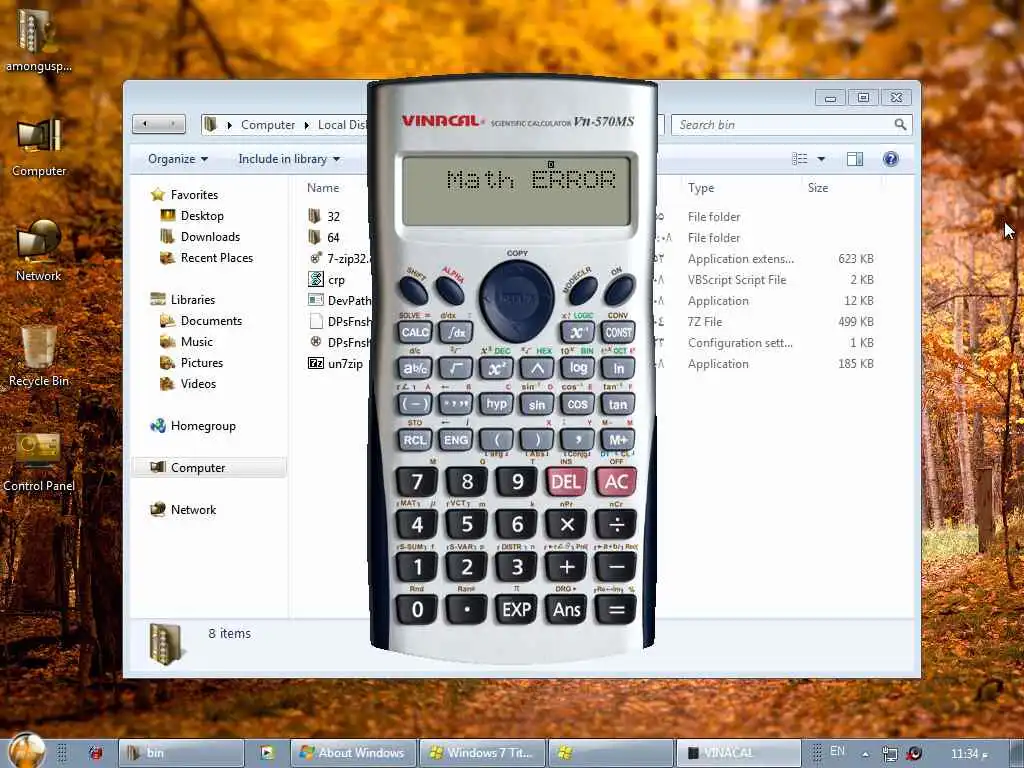Click the red DEL key
The image size is (1024, 768).
point(566,482)
